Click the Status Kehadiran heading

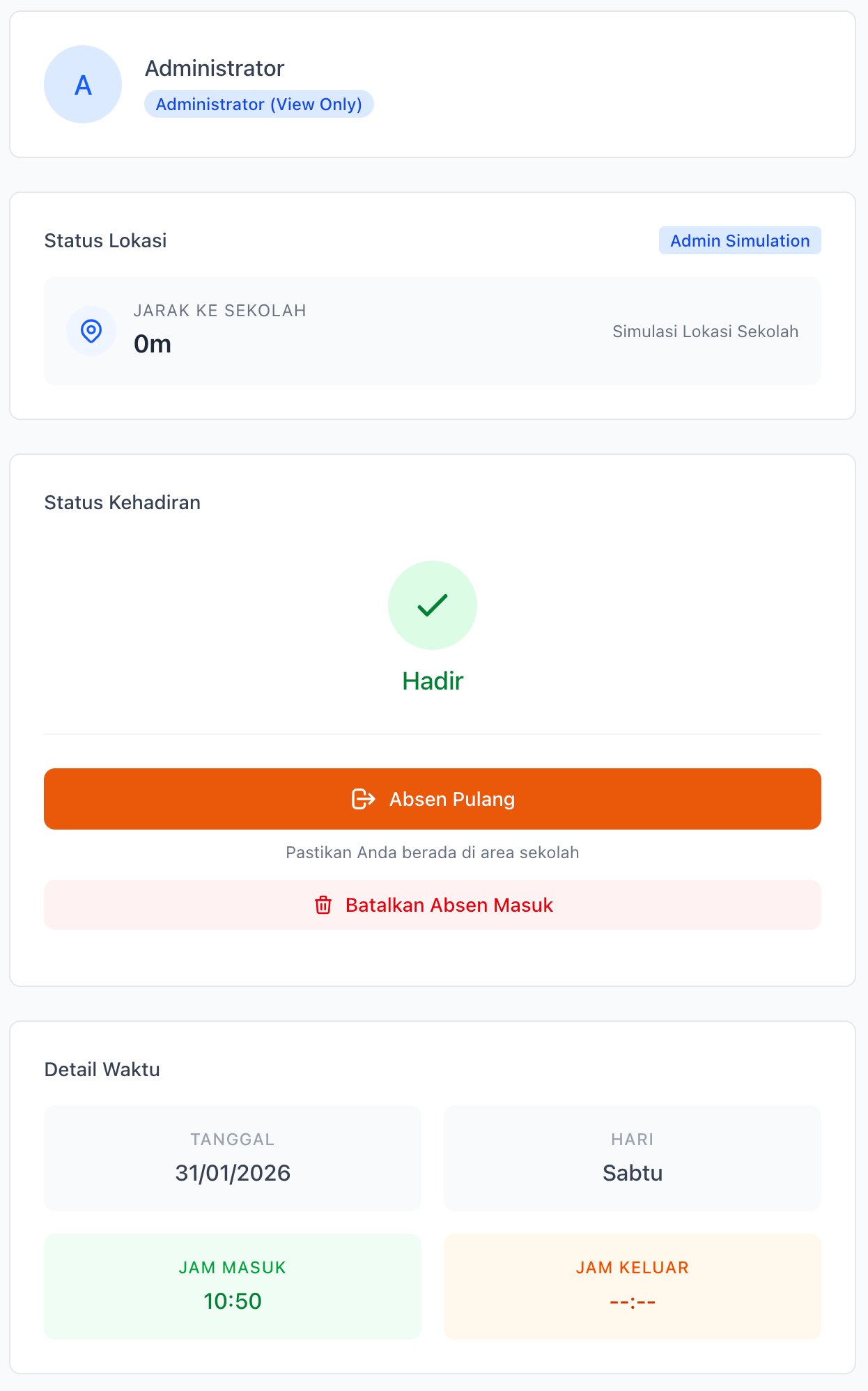pos(123,503)
